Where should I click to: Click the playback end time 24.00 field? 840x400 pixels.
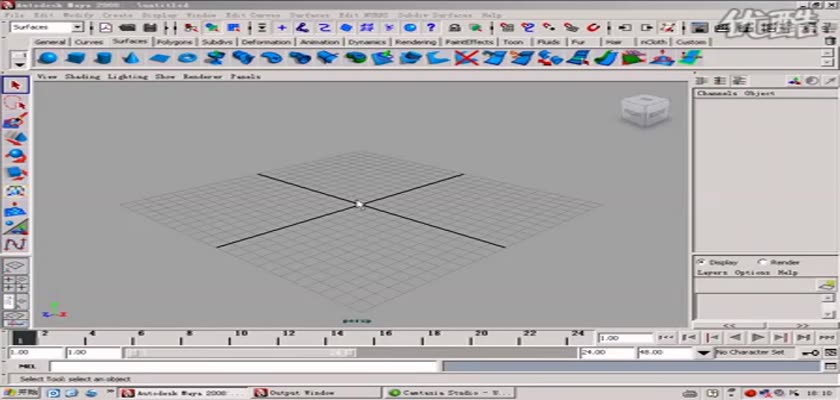(x=607, y=352)
